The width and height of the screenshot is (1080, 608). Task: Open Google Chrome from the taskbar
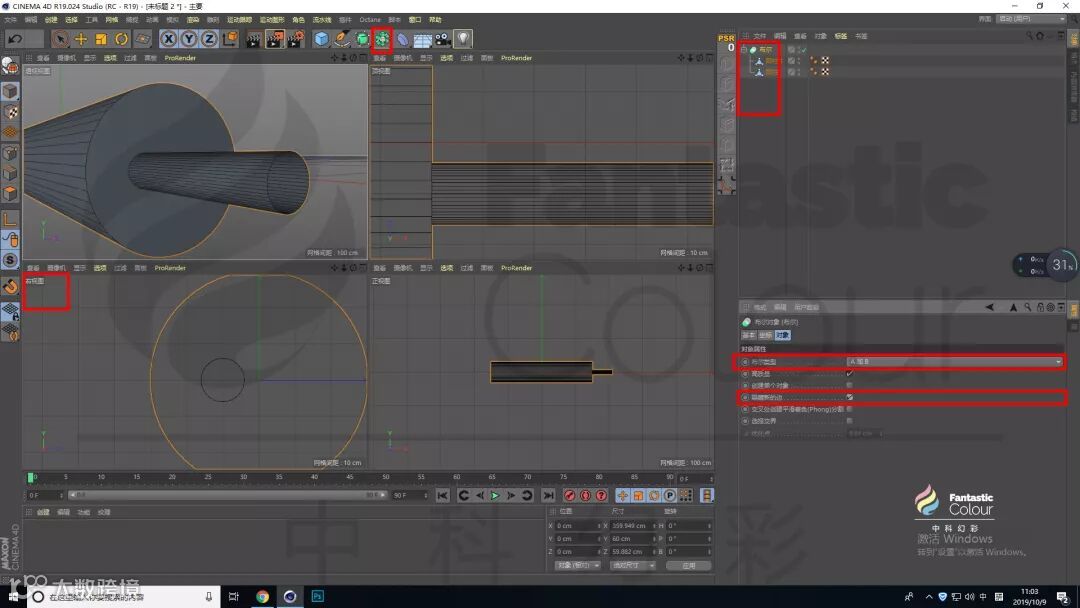(262, 597)
